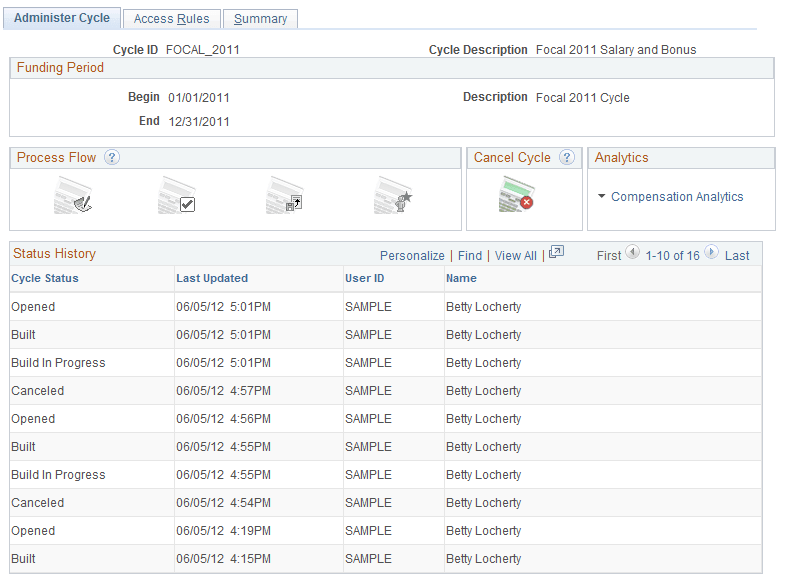This screenshot has height=584, width=786.
Task: Open Cancel Cycle help question mark
Action: coord(566,157)
